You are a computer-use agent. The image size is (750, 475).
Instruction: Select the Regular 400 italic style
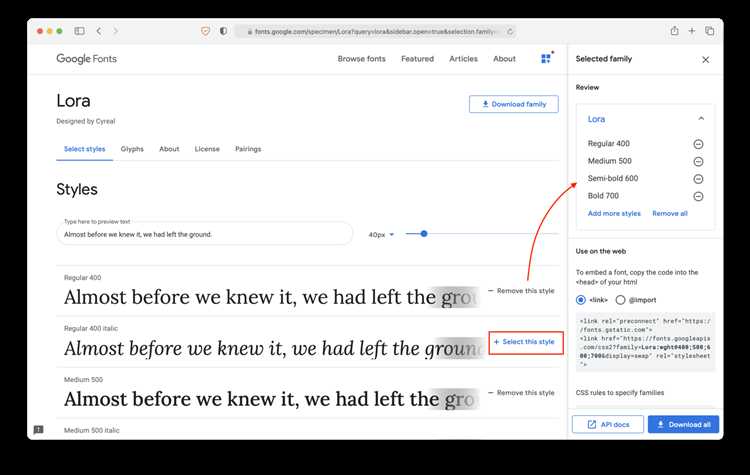[526, 342]
